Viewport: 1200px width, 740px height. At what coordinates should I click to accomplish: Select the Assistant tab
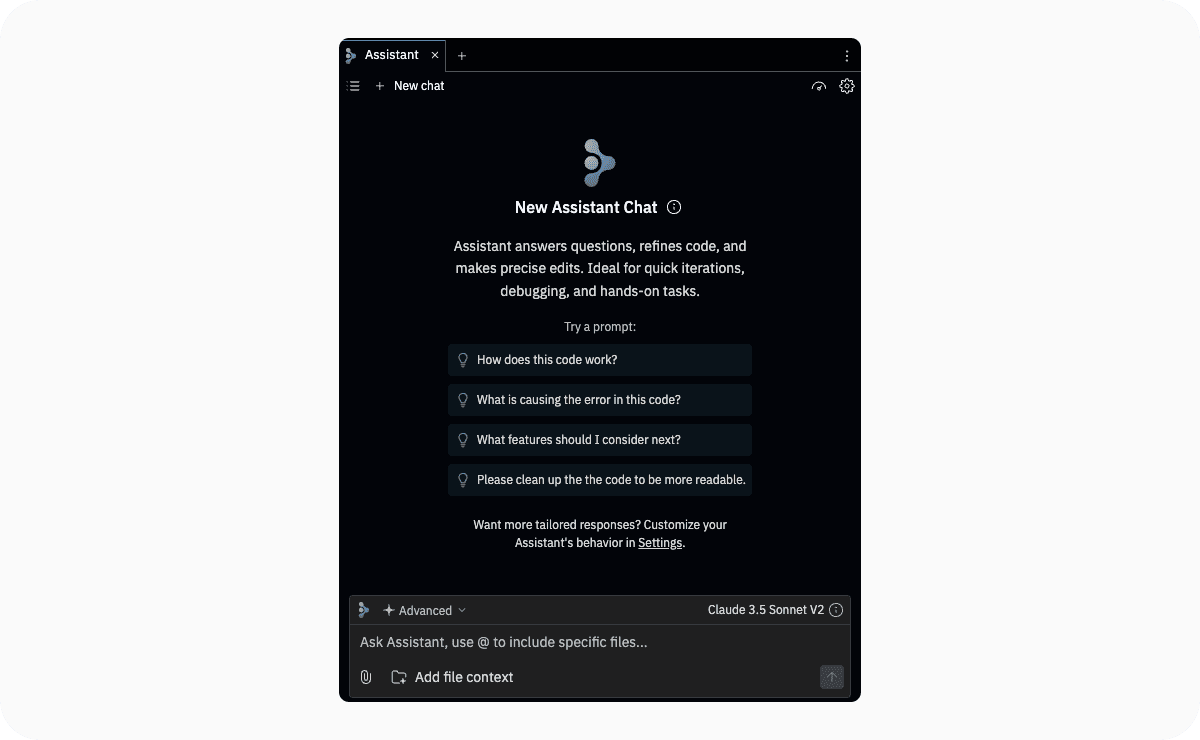point(392,55)
